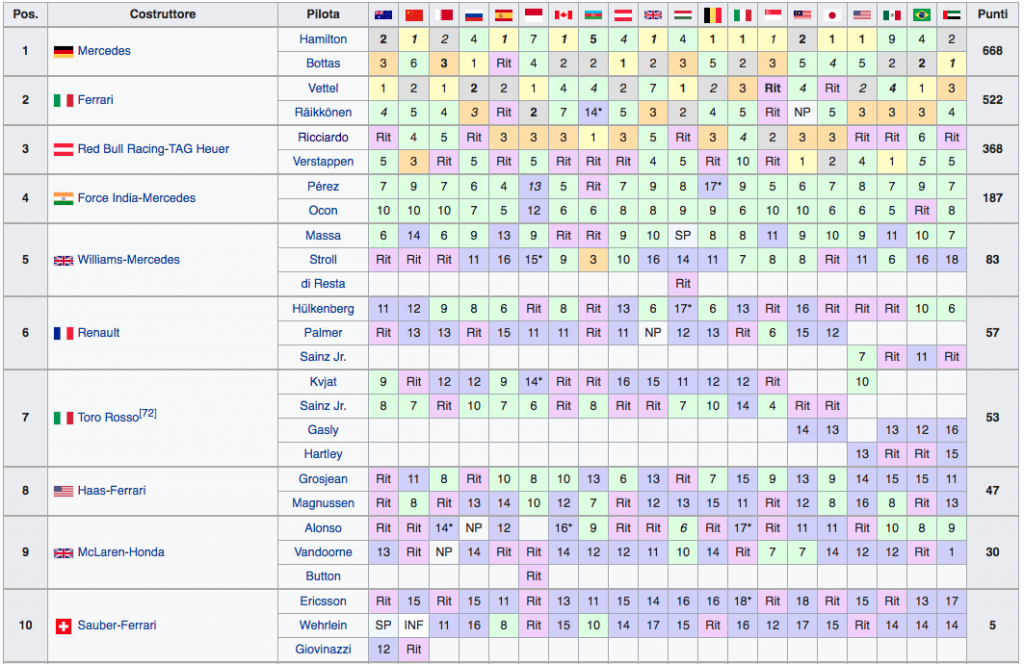Screen dimensions: 1024x664
Task: Open the Vettel driver link
Action: (323, 88)
